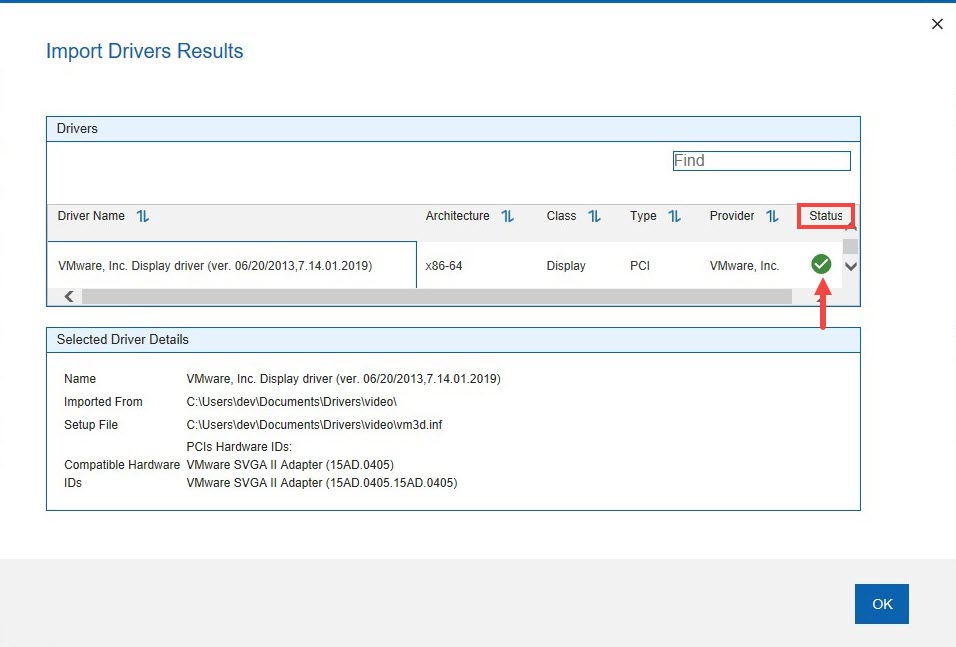This screenshot has width=956, height=647.
Task: Click the Provider column header text
Action: click(732, 216)
